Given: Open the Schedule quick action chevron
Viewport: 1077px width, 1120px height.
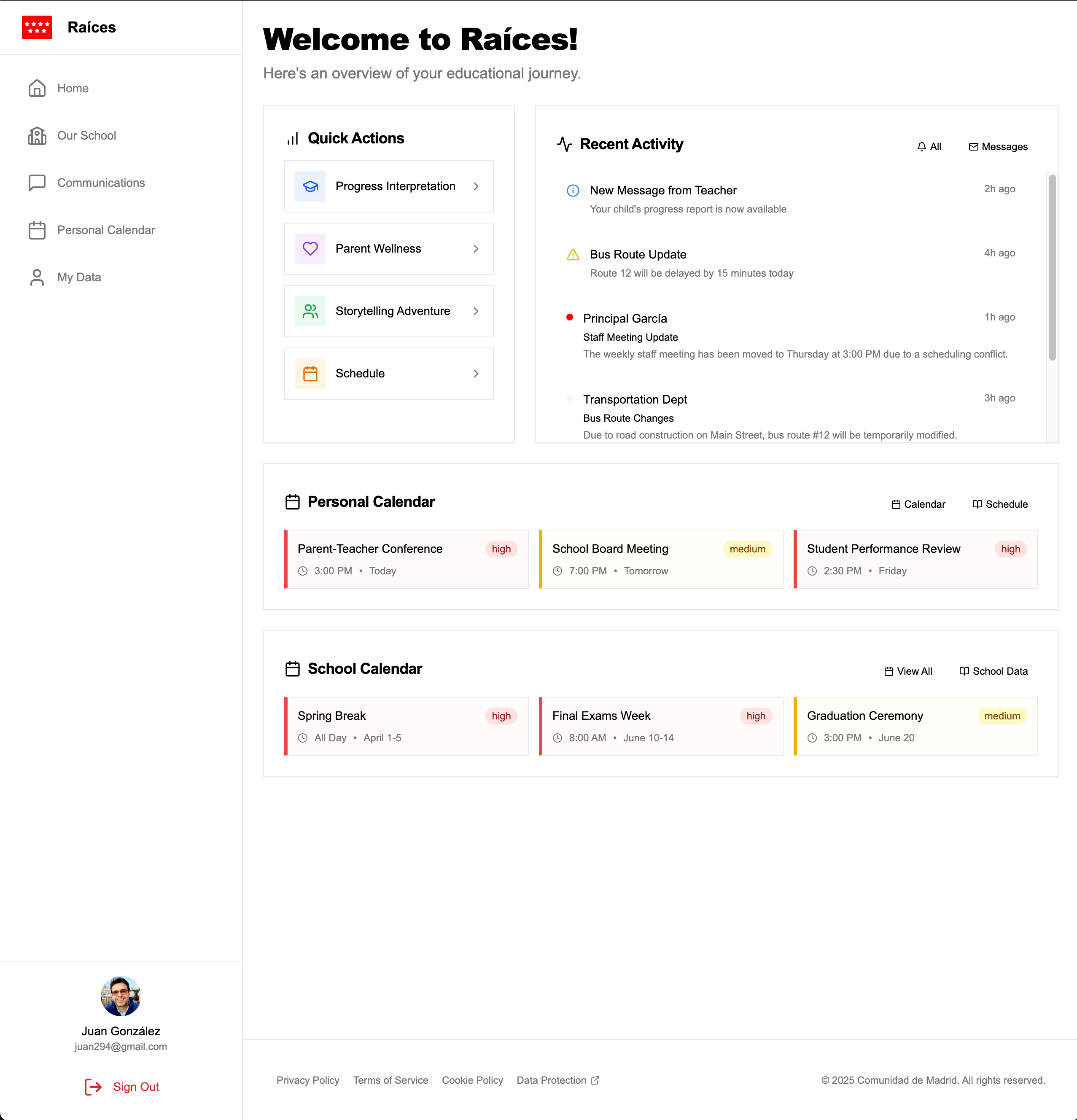Looking at the screenshot, I should tap(475, 374).
